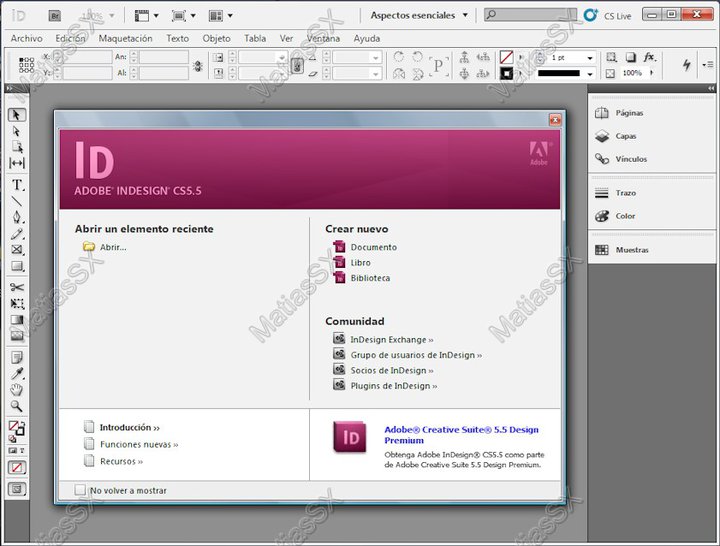The height and width of the screenshot is (546, 720).
Task: Click Adobe Creative Suite 5.5 Design Premium link
Action: click(x=461, y=435)
